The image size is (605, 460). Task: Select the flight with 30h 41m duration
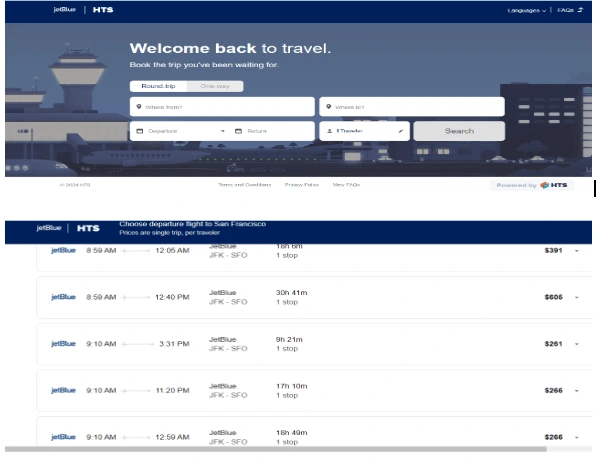point(314,297)
